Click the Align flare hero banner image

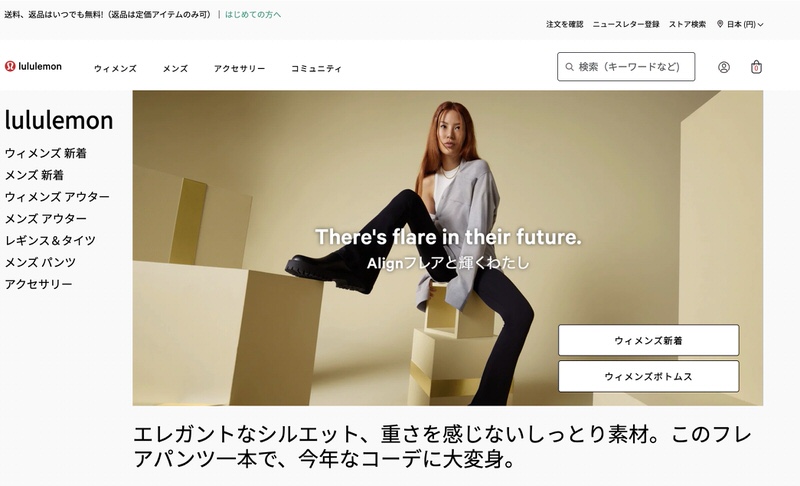448,248
